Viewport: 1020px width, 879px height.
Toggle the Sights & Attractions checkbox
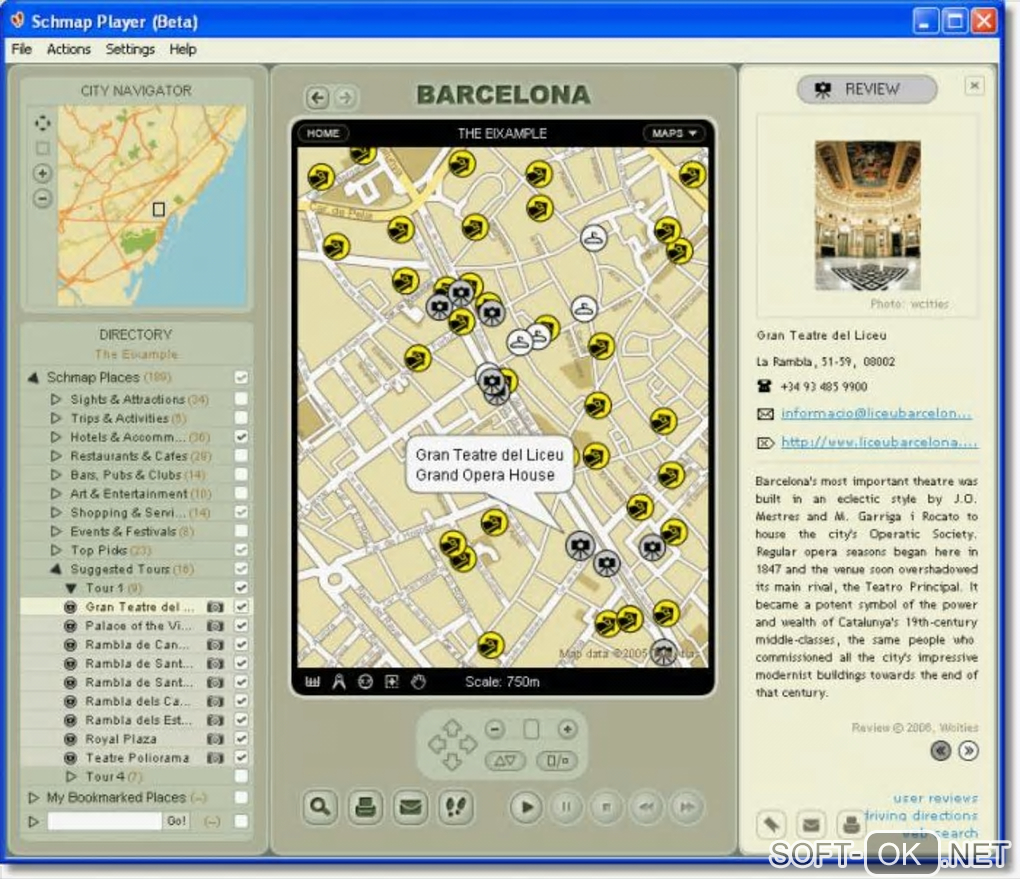pos(241,399)
